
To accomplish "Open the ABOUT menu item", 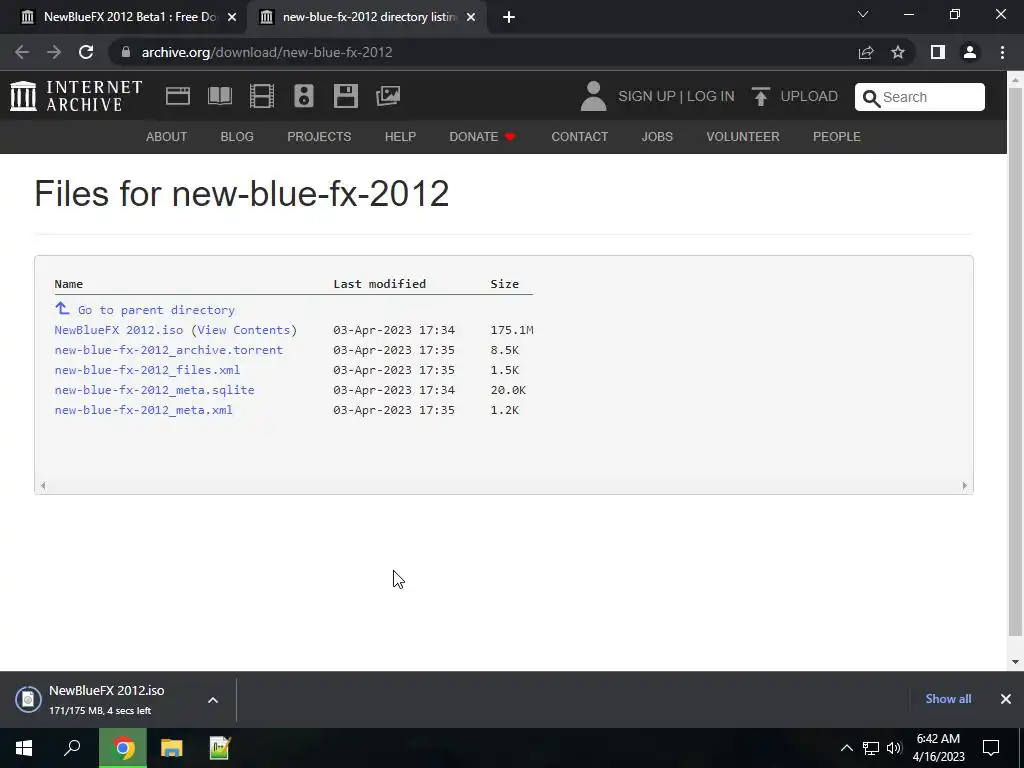I will tap(167, 136).
